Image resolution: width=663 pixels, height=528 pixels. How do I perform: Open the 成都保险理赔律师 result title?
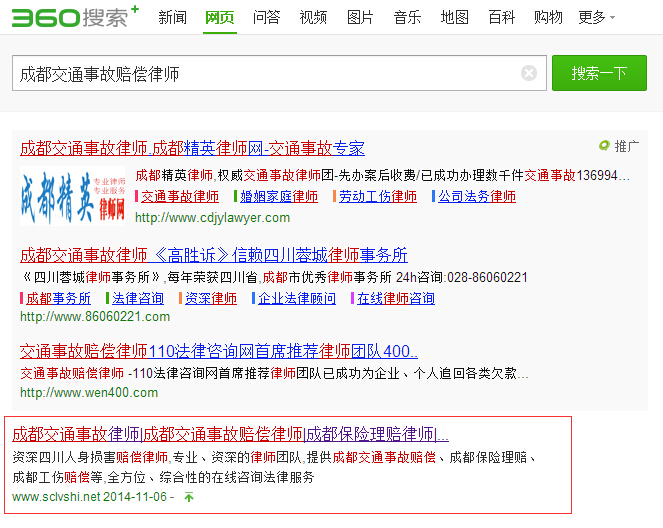[x=230, y=435]
